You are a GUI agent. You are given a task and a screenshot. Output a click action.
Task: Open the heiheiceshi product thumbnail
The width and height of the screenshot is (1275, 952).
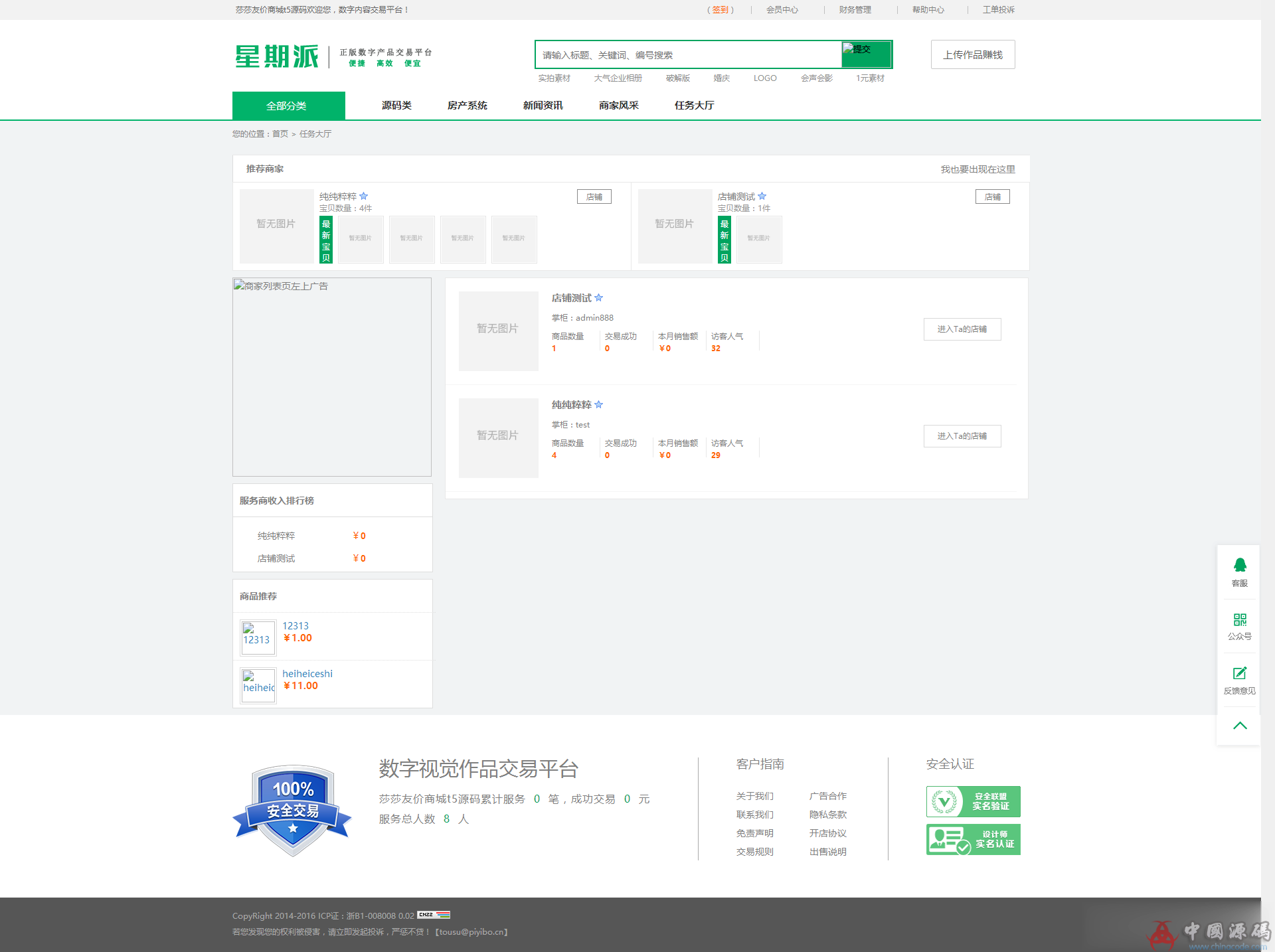point(258,685)
